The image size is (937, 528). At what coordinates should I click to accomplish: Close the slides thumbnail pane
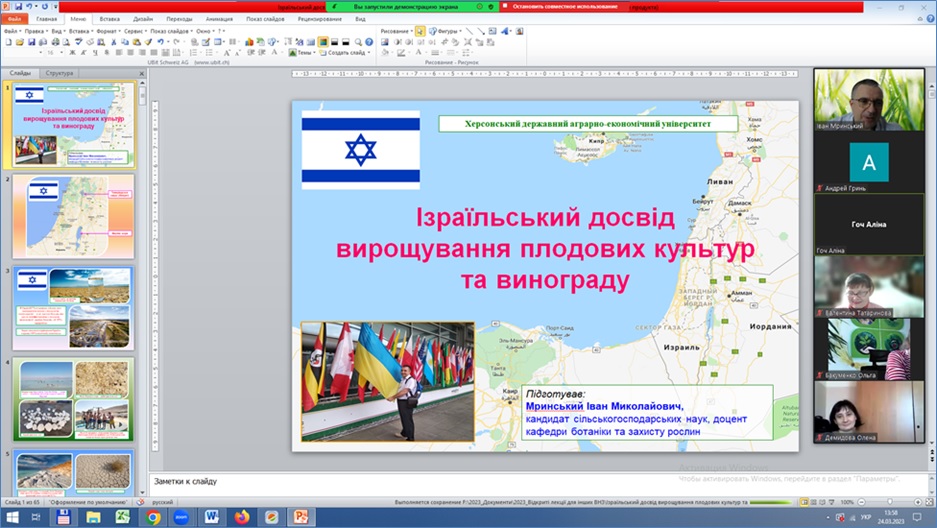pyautogui.click(x=143, y=73)
